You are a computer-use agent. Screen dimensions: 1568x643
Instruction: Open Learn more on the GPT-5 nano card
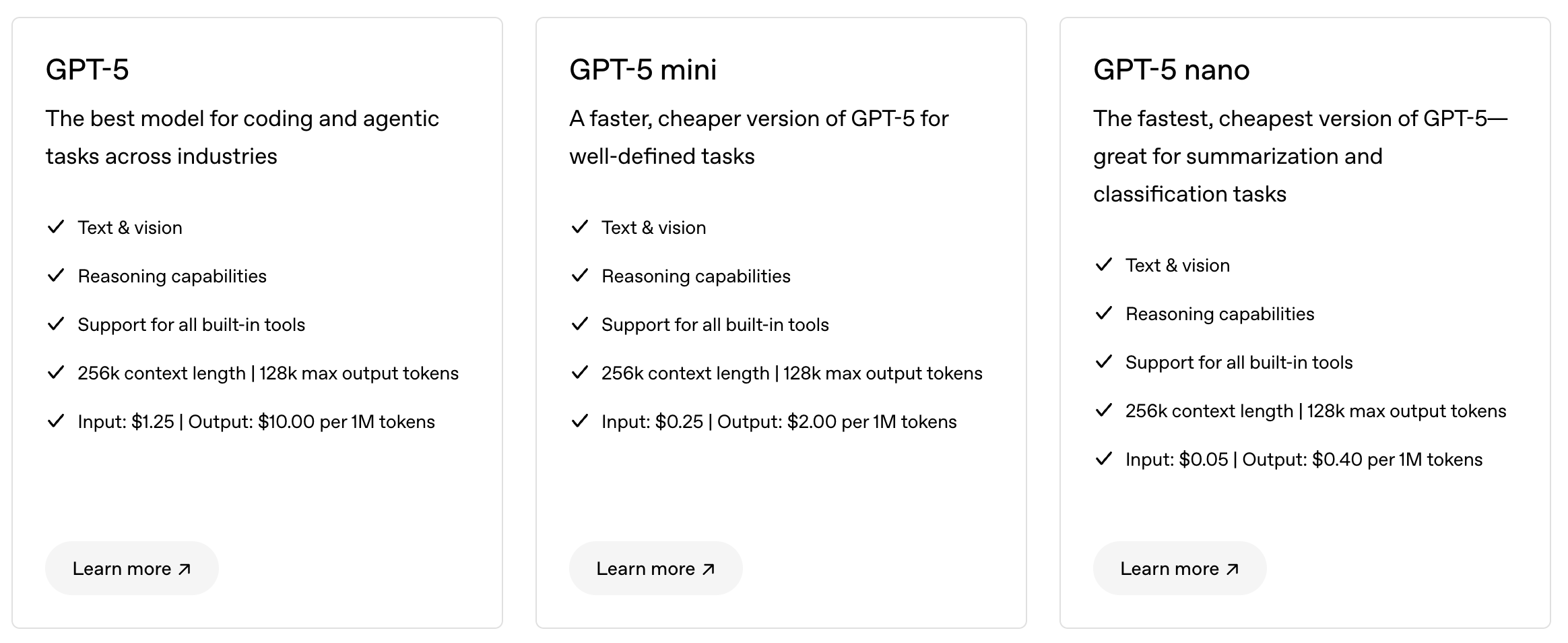coord(1179,568)
